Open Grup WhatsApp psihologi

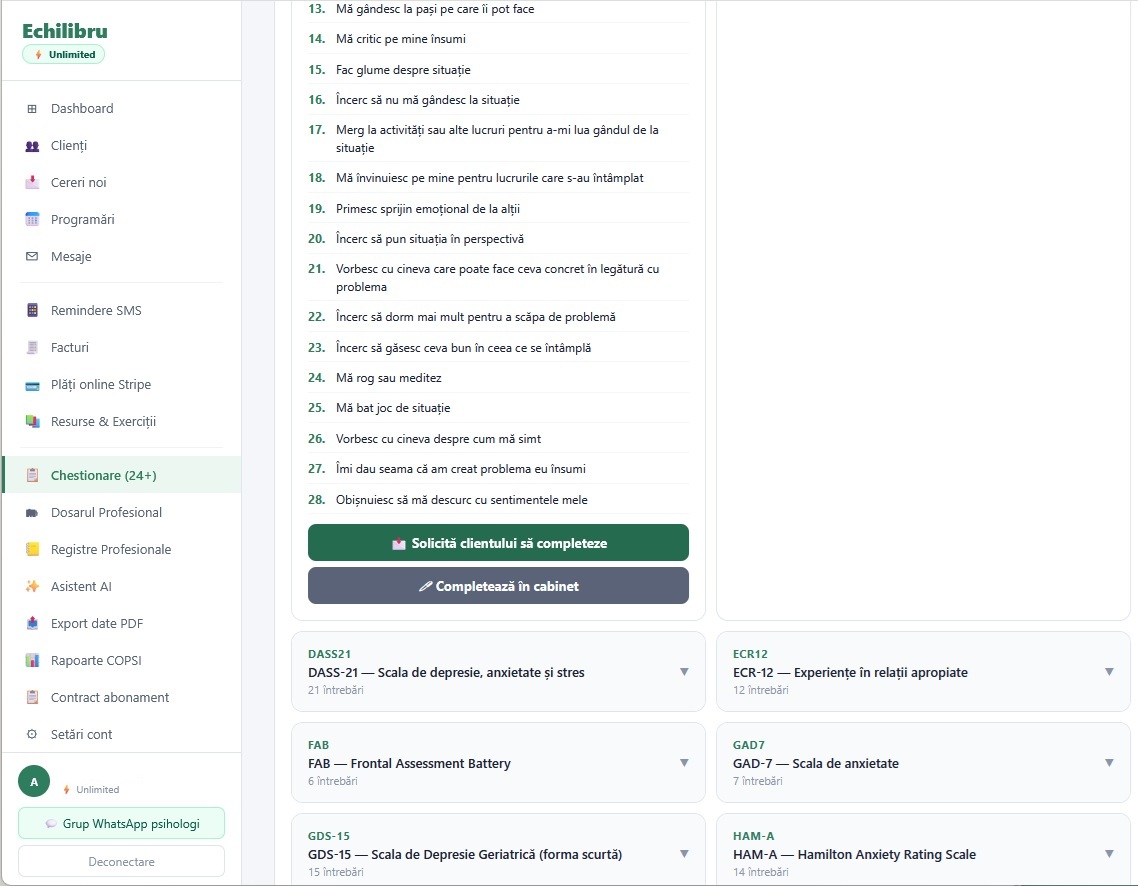point(121,823)
